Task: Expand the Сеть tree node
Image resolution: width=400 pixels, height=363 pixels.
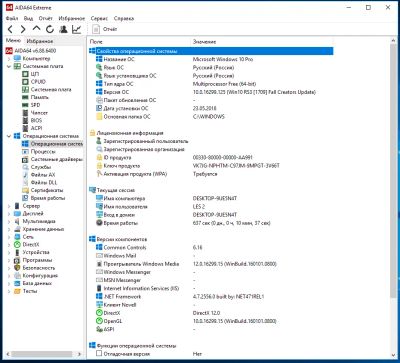Action: [9, 237]
